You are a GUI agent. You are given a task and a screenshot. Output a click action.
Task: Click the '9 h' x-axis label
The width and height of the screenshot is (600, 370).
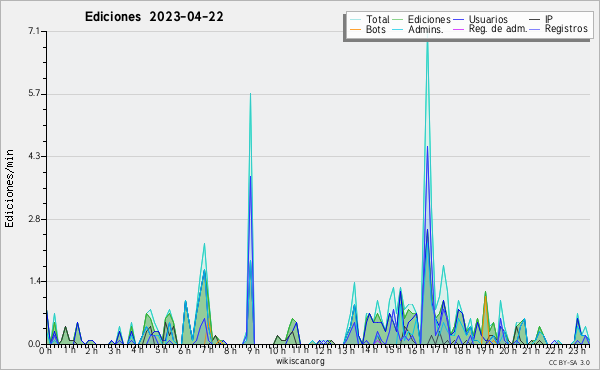coord(253,350)
